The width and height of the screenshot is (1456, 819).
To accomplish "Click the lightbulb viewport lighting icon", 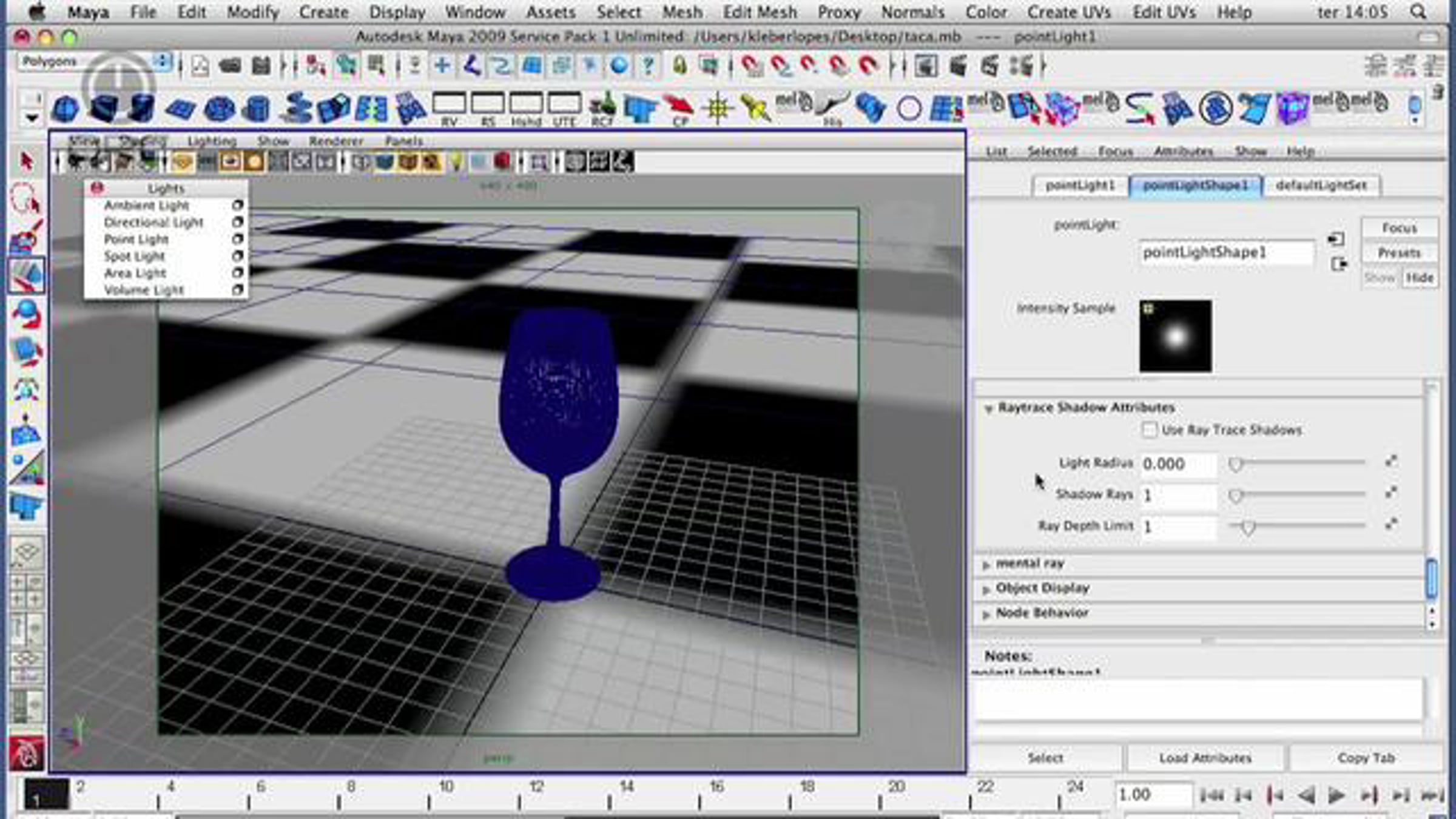I will pyautogui.click(x=456, y=162).
